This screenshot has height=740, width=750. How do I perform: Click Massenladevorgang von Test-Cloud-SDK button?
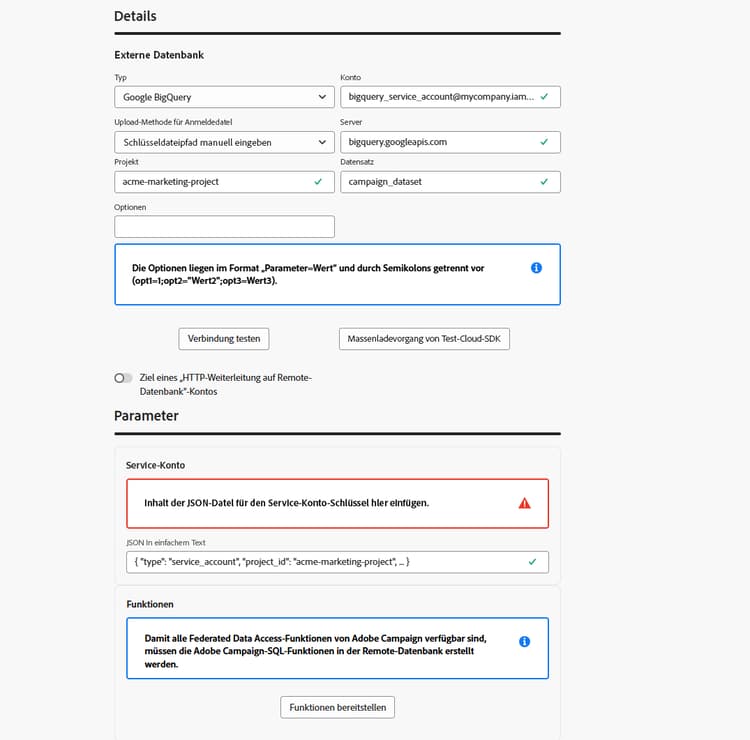click(x=424, y=339)
